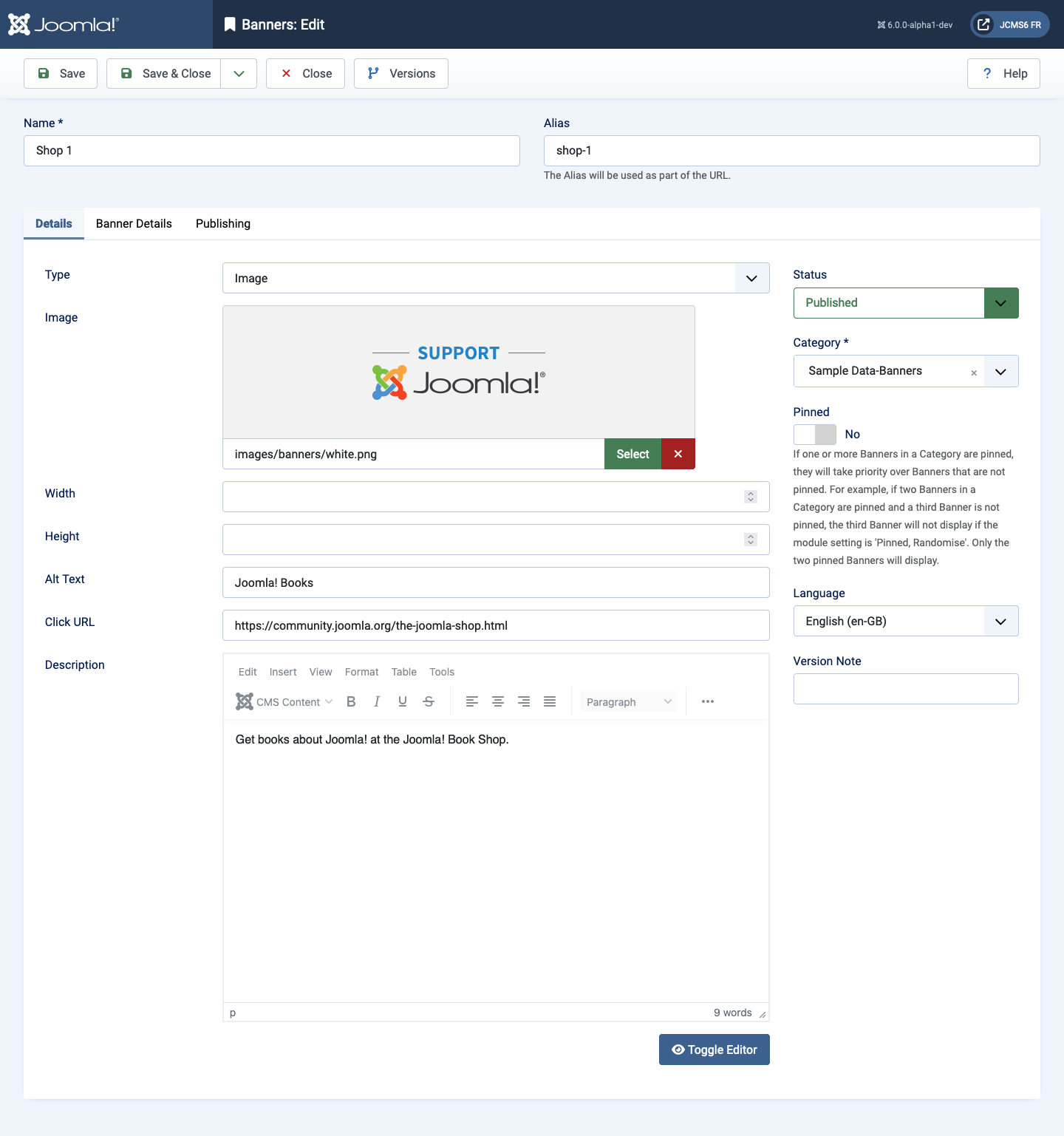The image size is (1064, 1136).
Task: Click the Version Note field
Action: click(x=906, y=689)
